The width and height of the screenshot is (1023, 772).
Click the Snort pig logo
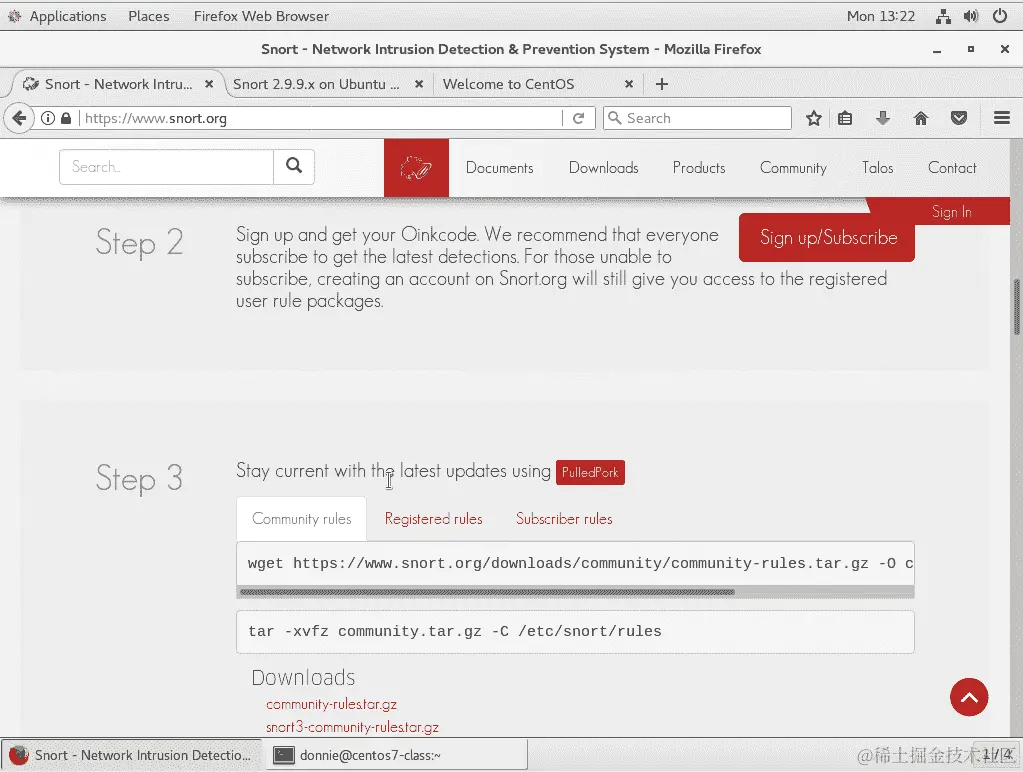416,168
